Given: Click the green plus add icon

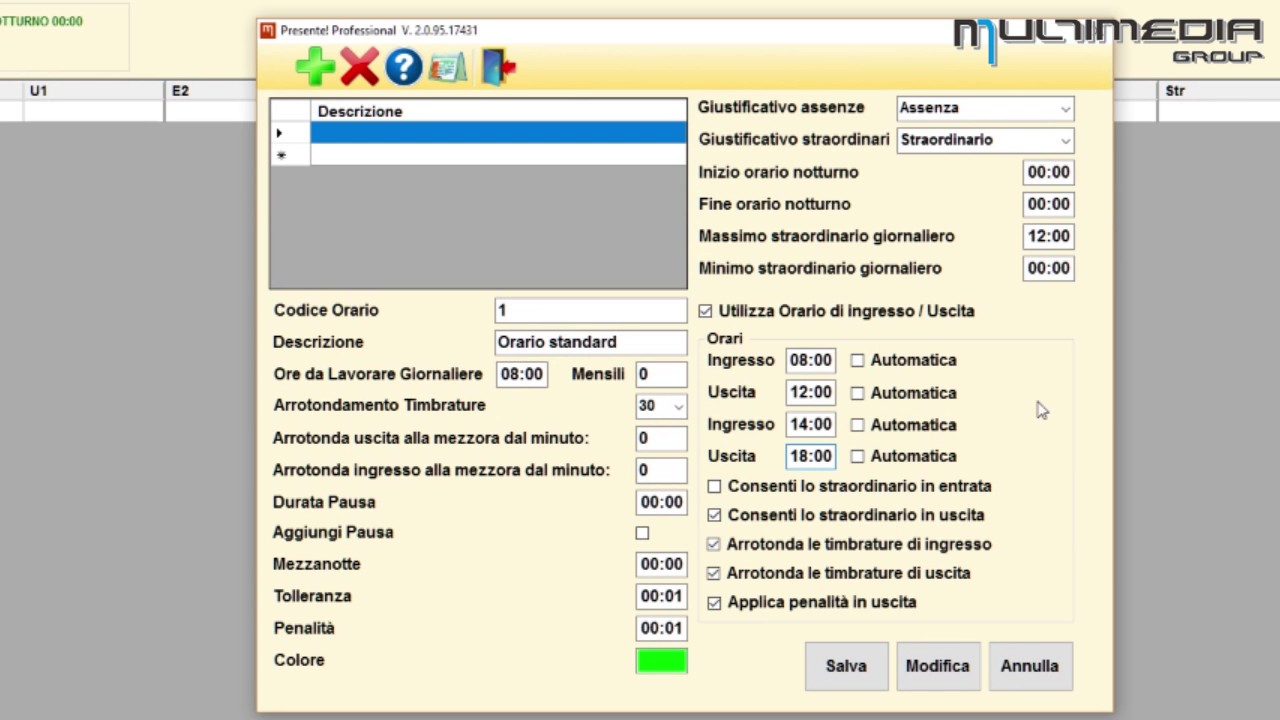Looking at the screenshot, I should [315, 67].
